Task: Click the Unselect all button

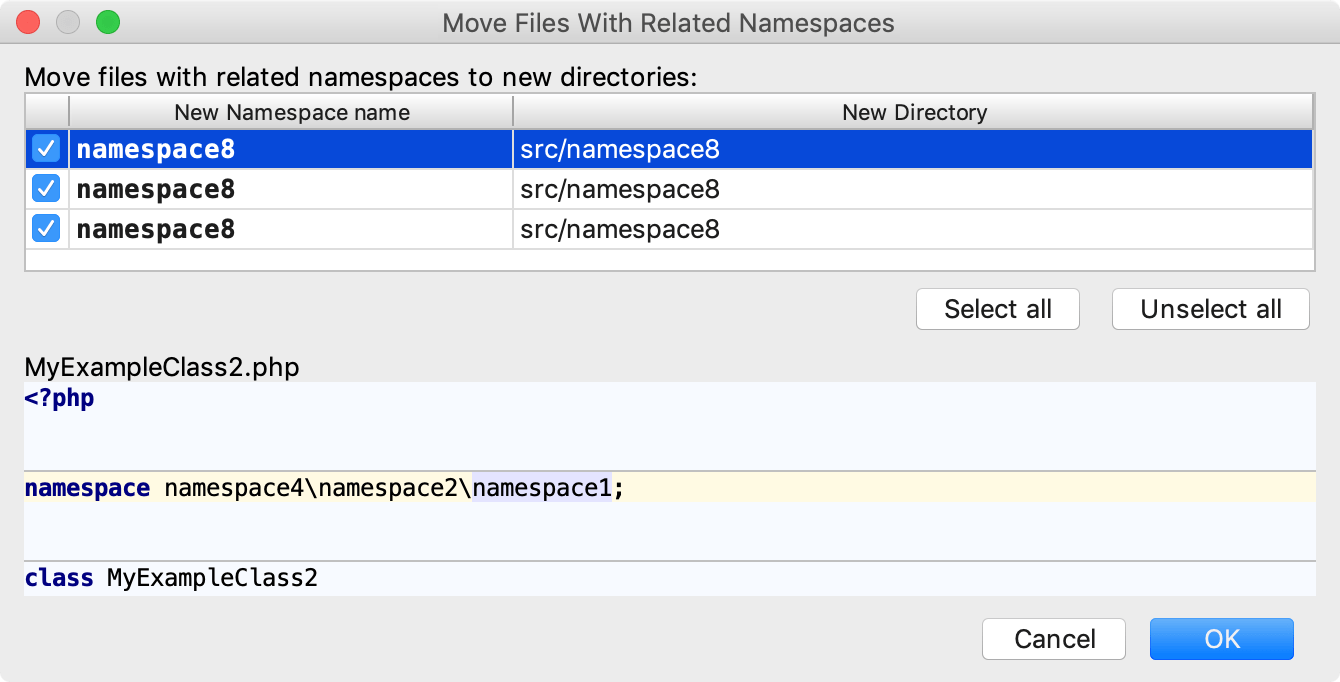Action: click(x=1210, y=309)
